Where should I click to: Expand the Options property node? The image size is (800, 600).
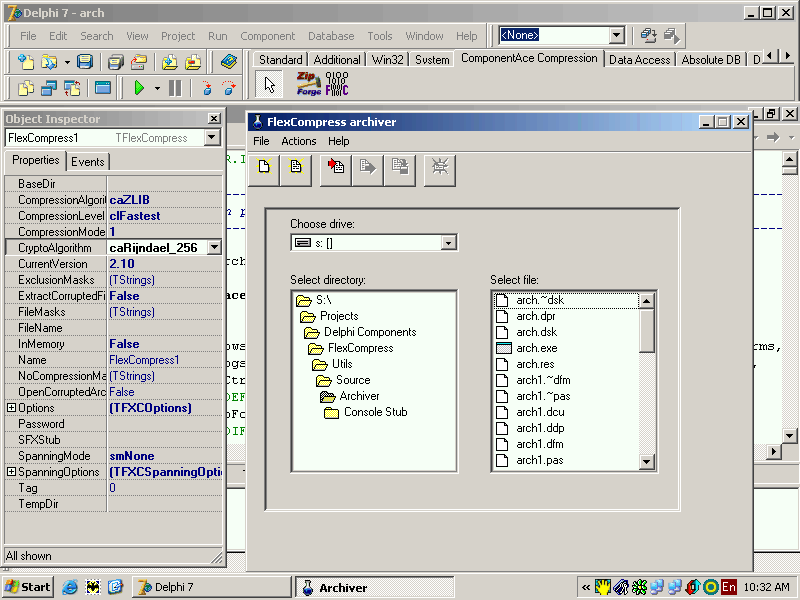click(12, 408)
